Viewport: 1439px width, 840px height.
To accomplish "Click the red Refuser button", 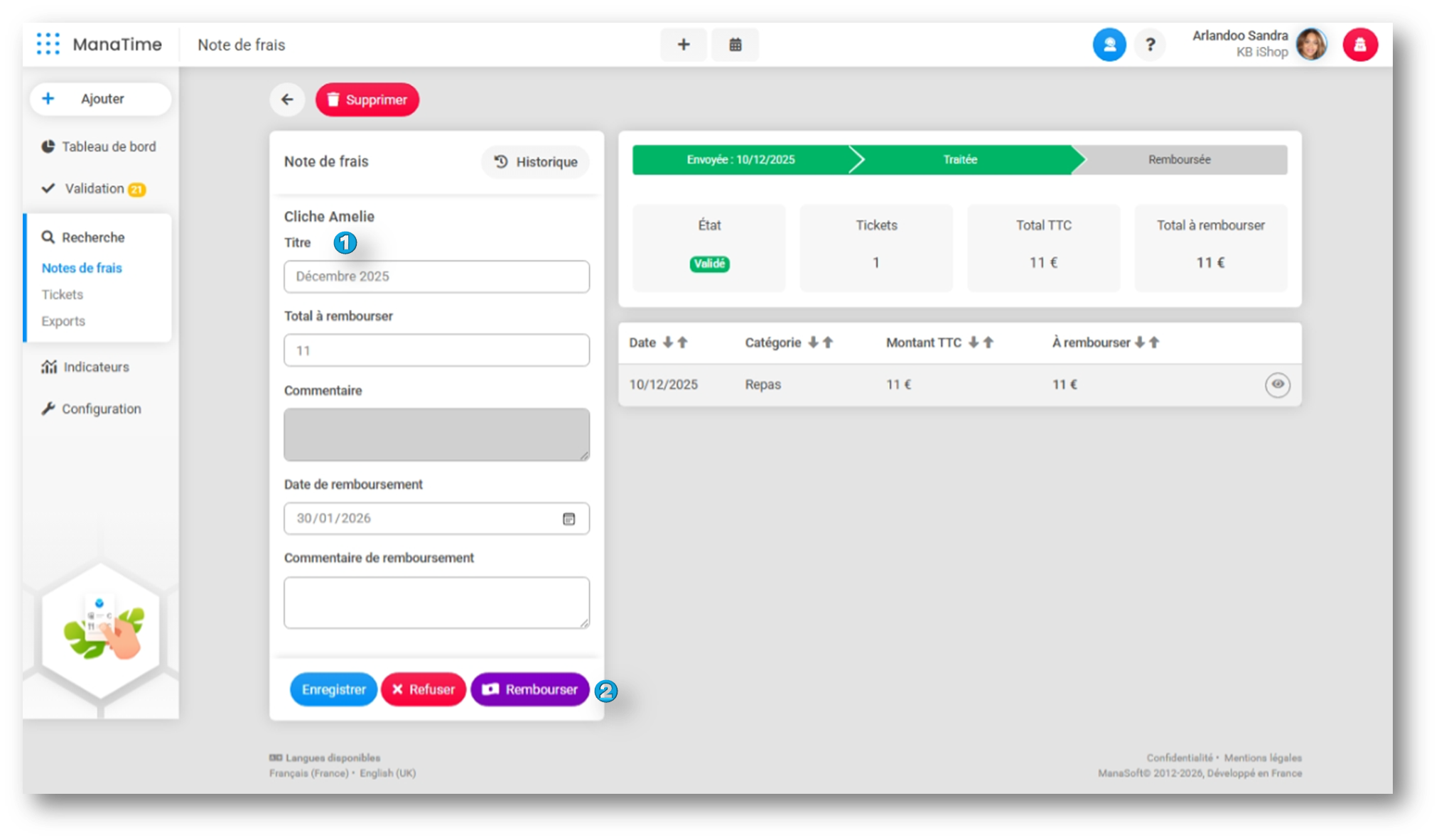I will 424,689.
